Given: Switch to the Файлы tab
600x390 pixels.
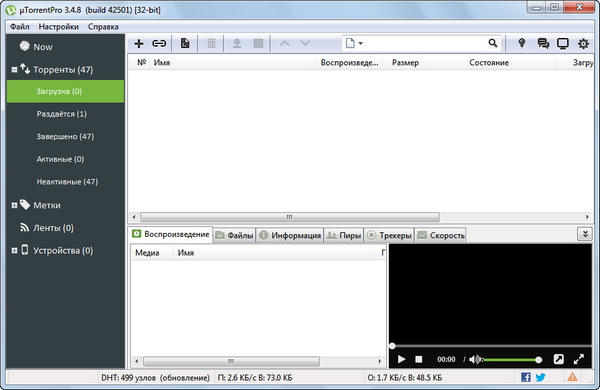Looking at the screenshot, I should 234,235.
